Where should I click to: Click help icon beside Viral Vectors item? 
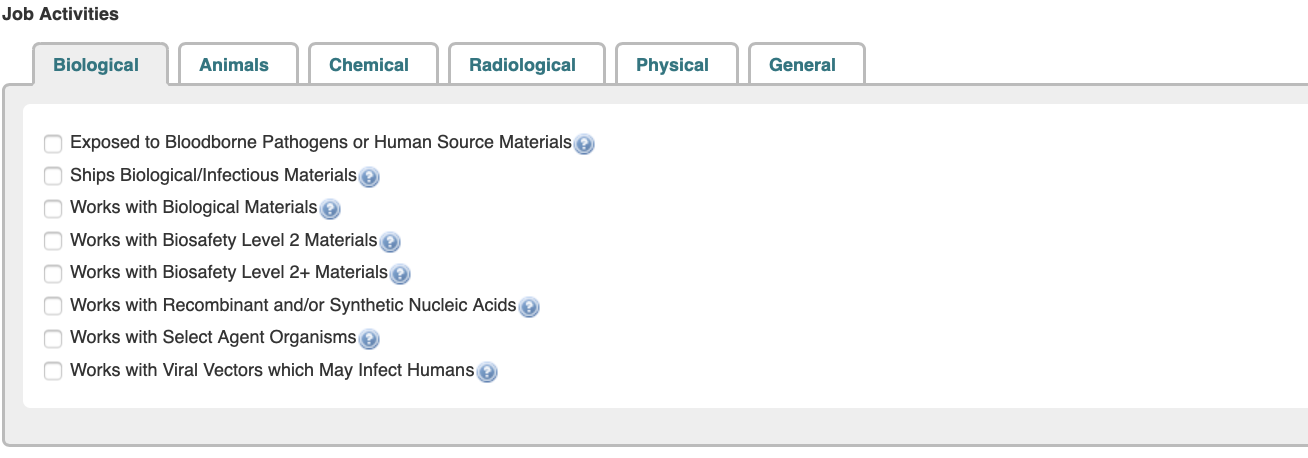pos(487,372)
